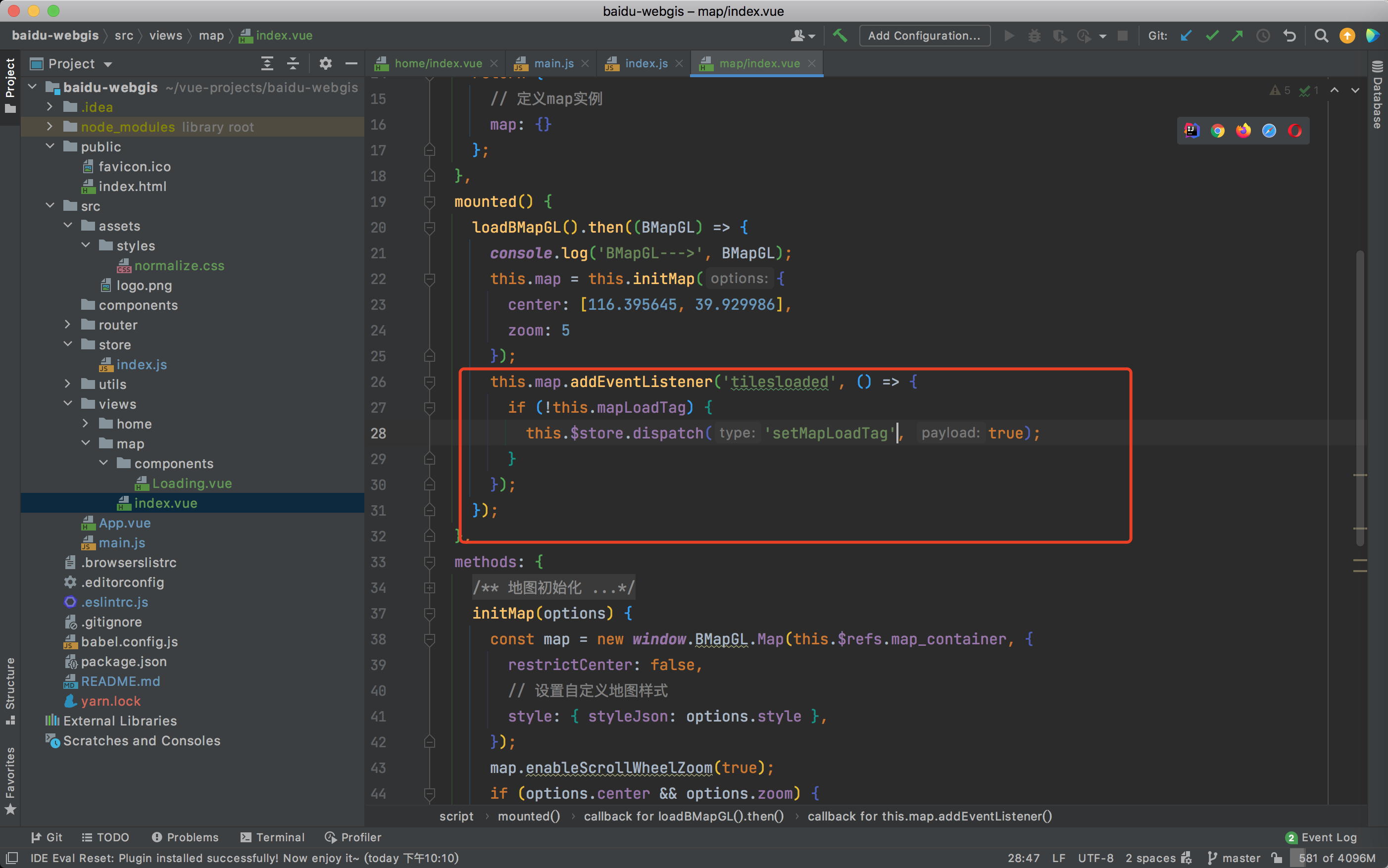The image size is (1388, 868).
Task: Expand the home folder under views
Action: (x=86, y=423)
